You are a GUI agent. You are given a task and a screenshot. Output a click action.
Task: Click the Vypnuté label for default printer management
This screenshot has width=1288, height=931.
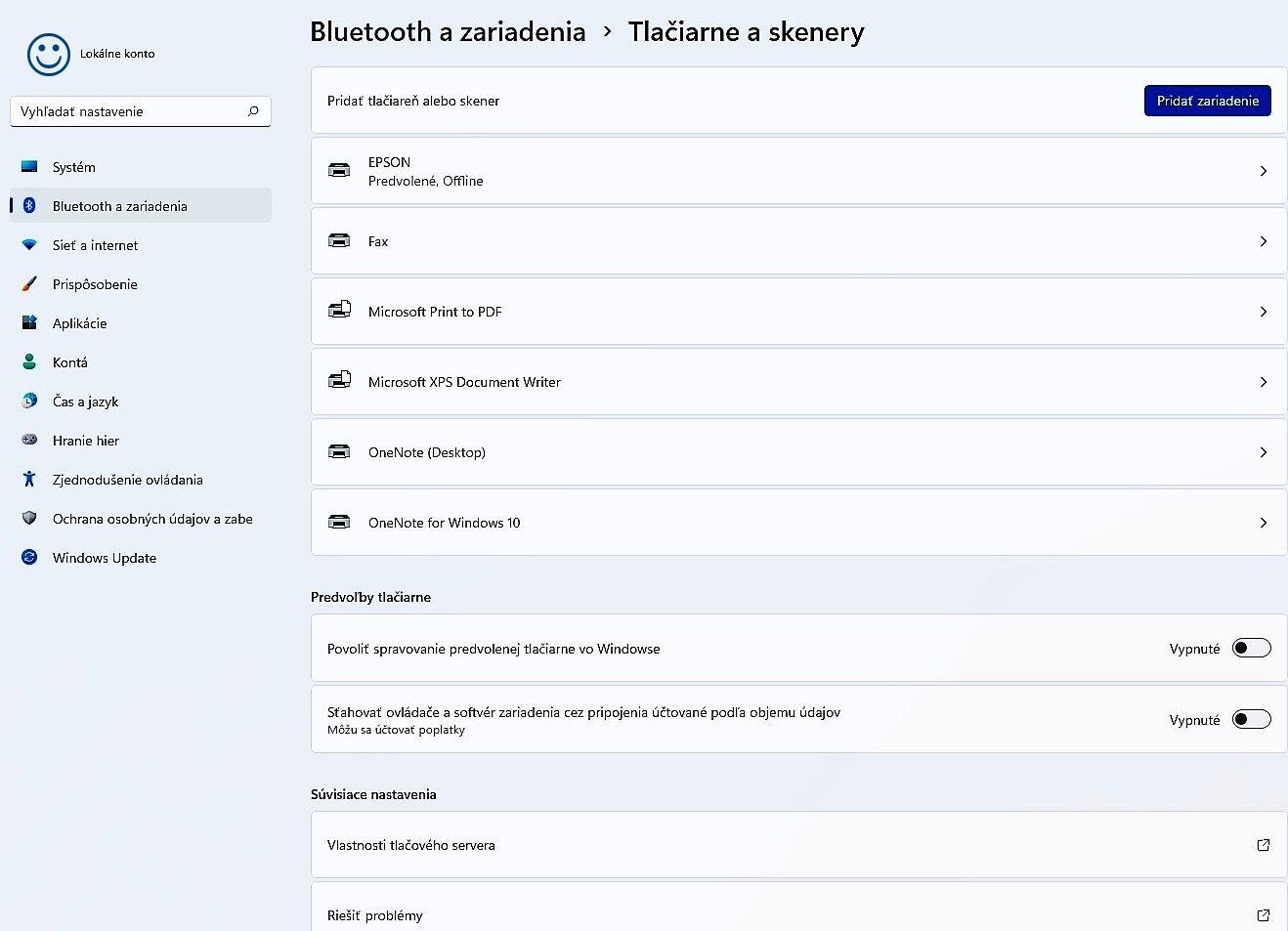(1194, 649)
